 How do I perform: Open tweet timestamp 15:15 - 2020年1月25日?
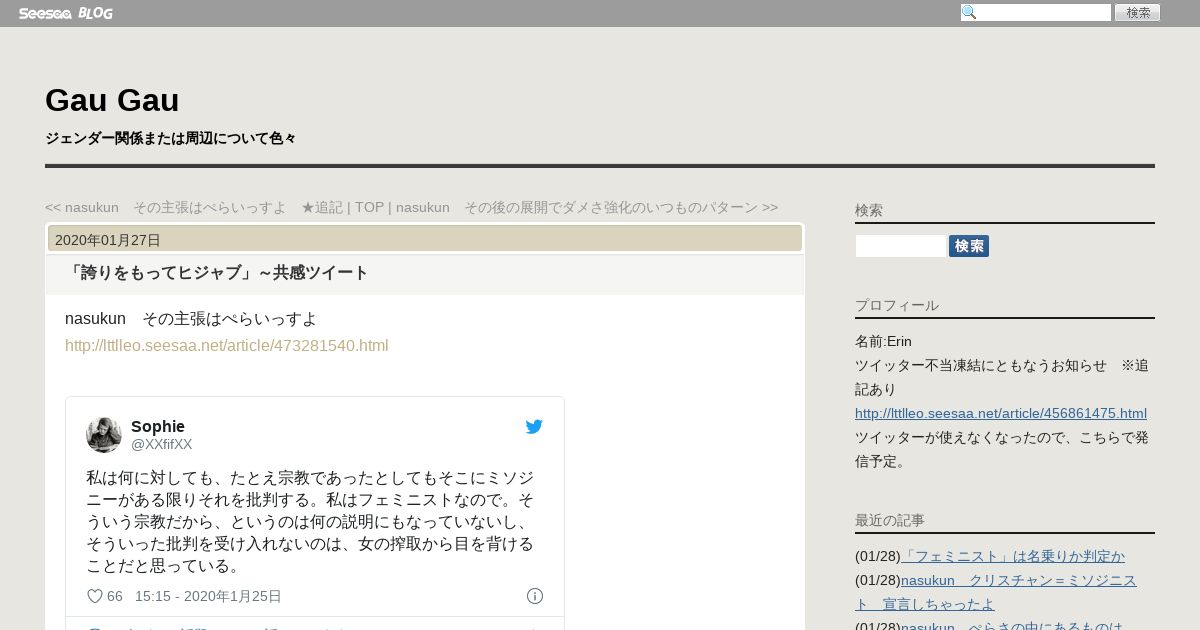click(208, 596)
